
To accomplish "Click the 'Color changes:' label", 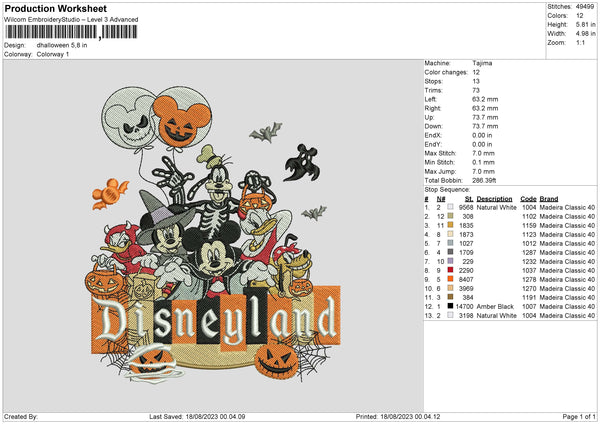I will pyautogui.click(x=446, y=72).
